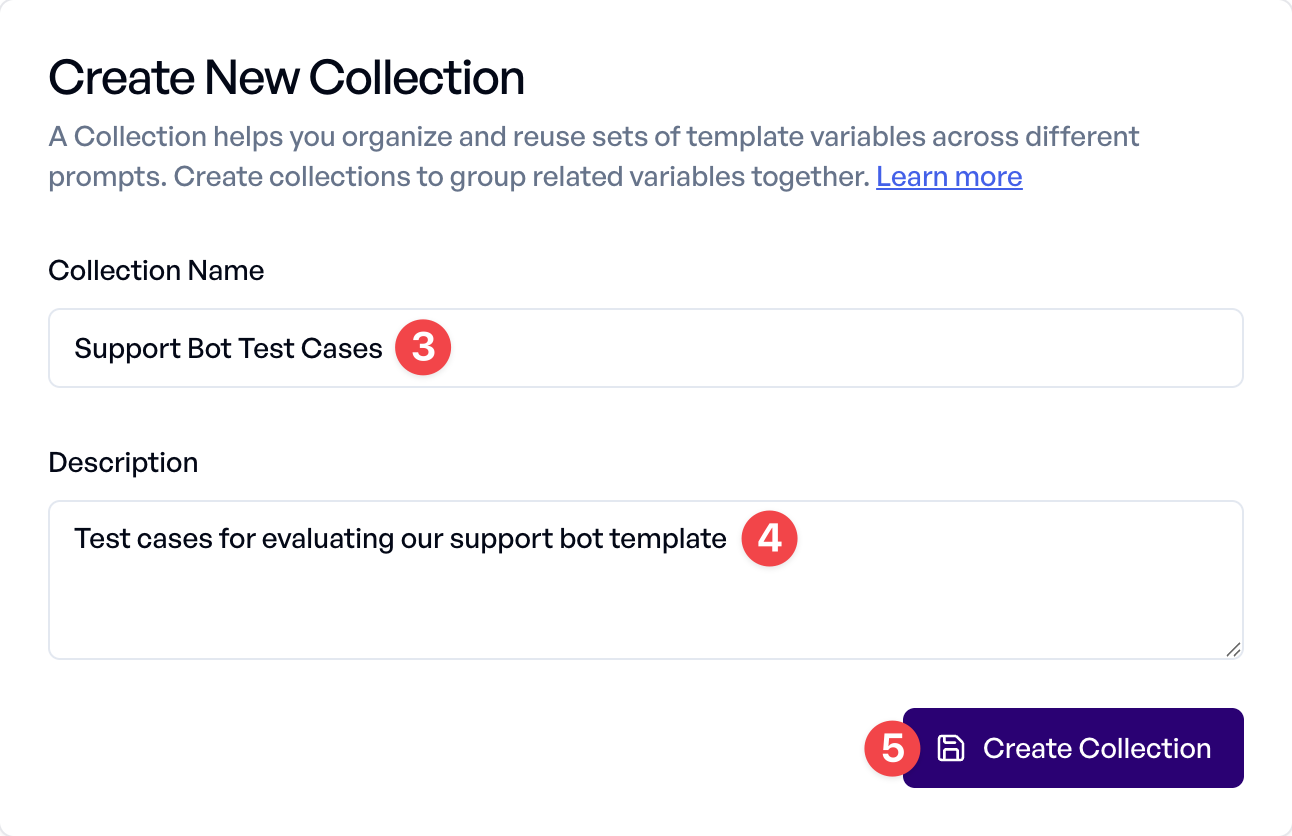This screenshot has height=836, width=1292.
Task: Focus the Collection Name input field
Action: coord(646,348)
